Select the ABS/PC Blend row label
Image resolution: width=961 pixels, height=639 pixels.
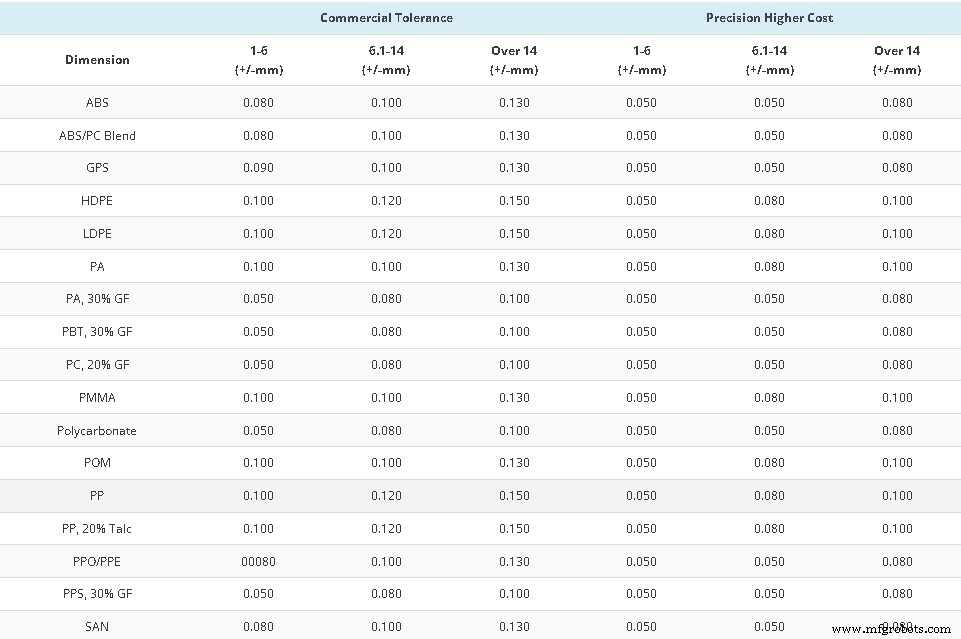coord(97,135)
